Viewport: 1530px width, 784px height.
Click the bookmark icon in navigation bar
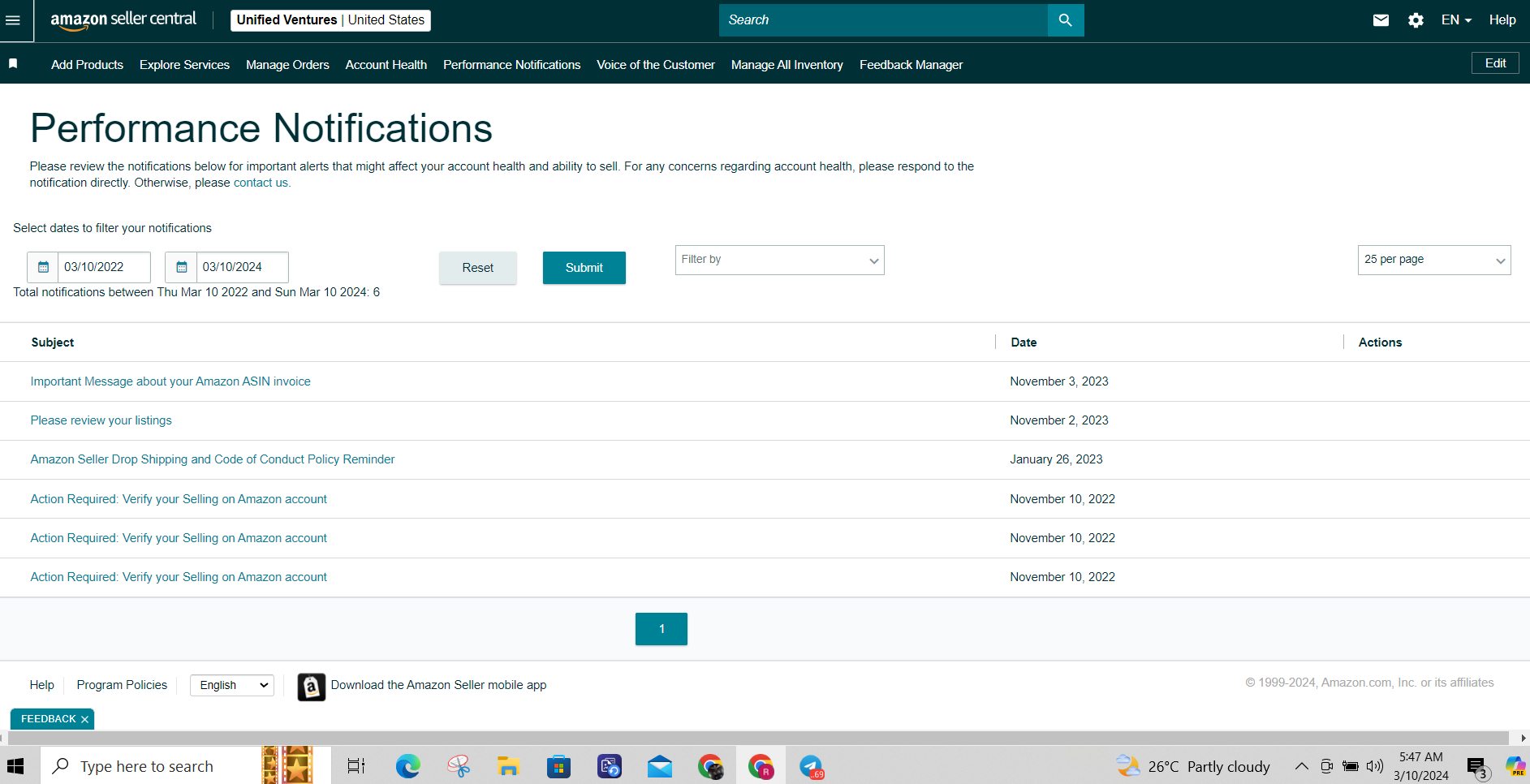point(13,63)
